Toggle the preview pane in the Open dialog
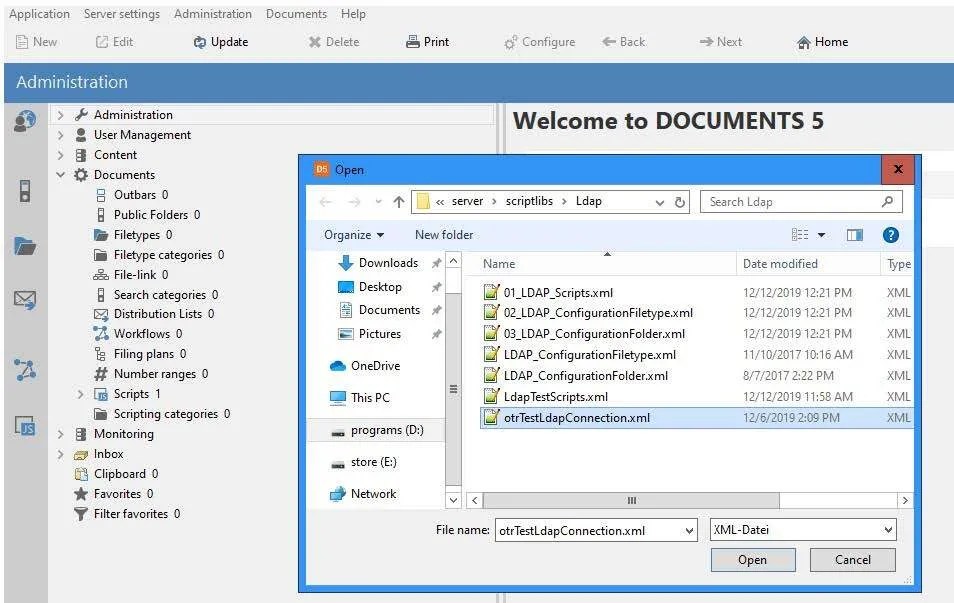The height and width of the screenshot is (603, 954). [x=855, y=235]
